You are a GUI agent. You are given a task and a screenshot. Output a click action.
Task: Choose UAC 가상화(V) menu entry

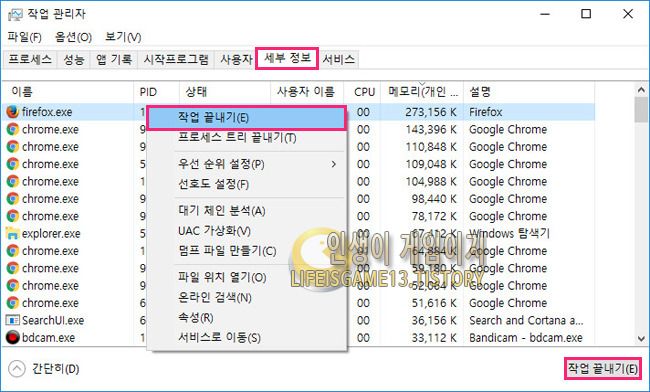247,231
